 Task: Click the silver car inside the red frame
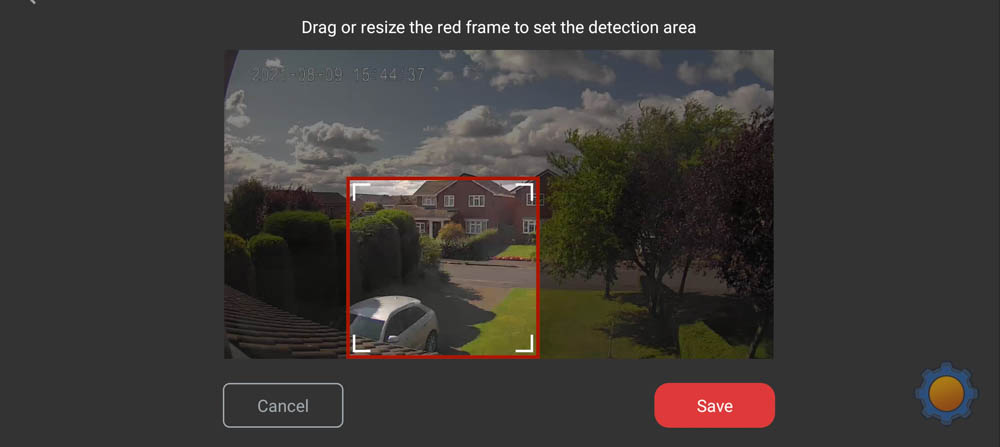click(393, 323)
